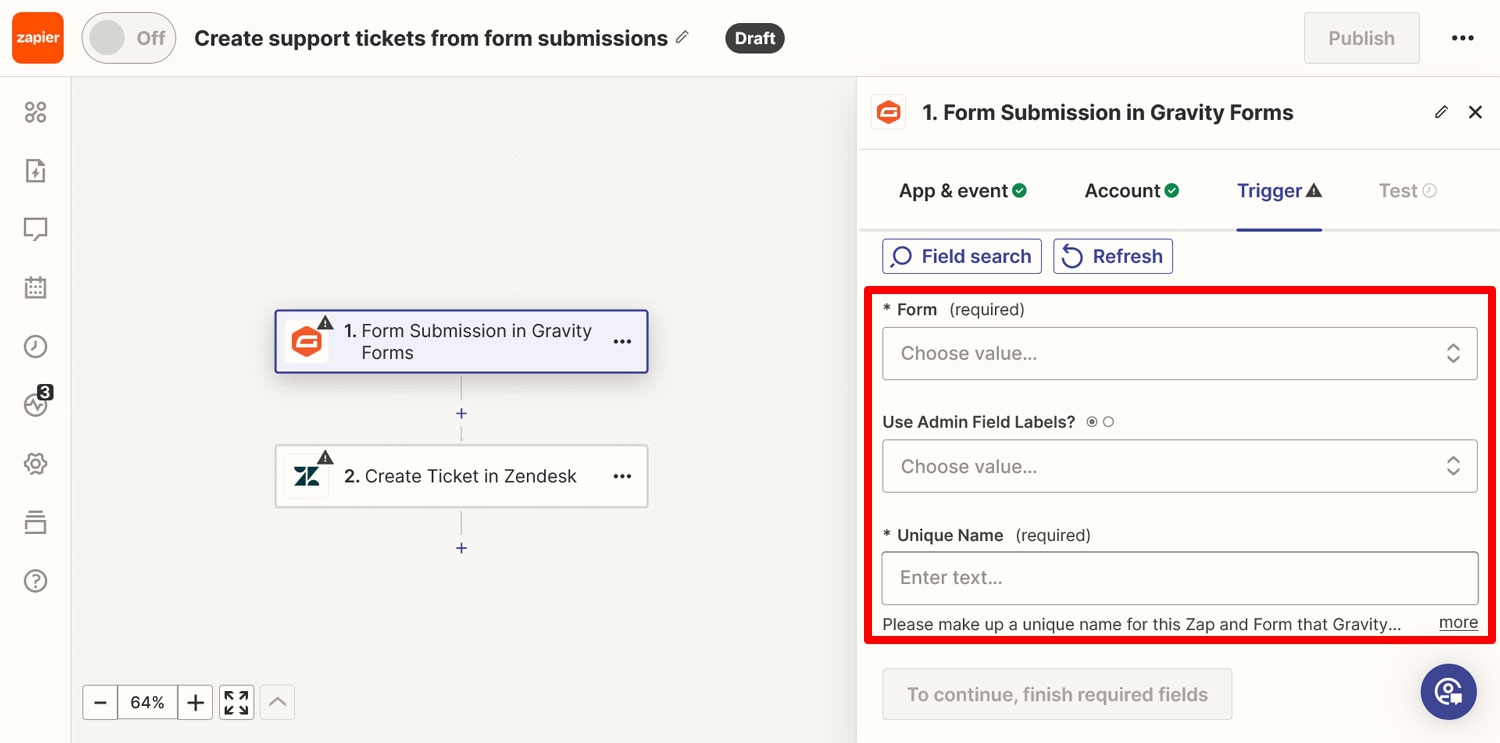Click 'To continue, finish required fields' button
This screenshot has width=1500, height=743.
click(1057, 694)
